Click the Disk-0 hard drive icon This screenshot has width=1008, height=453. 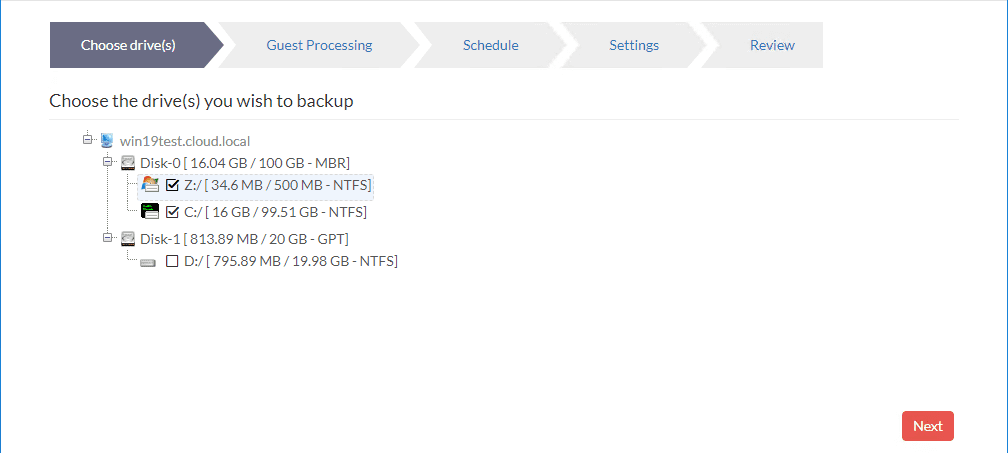click(128, 162)
